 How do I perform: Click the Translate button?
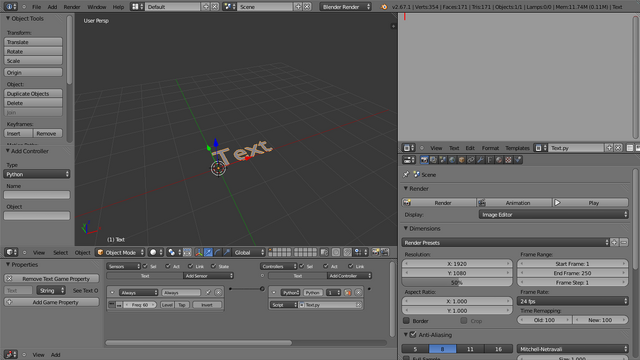tap(33, 42)
